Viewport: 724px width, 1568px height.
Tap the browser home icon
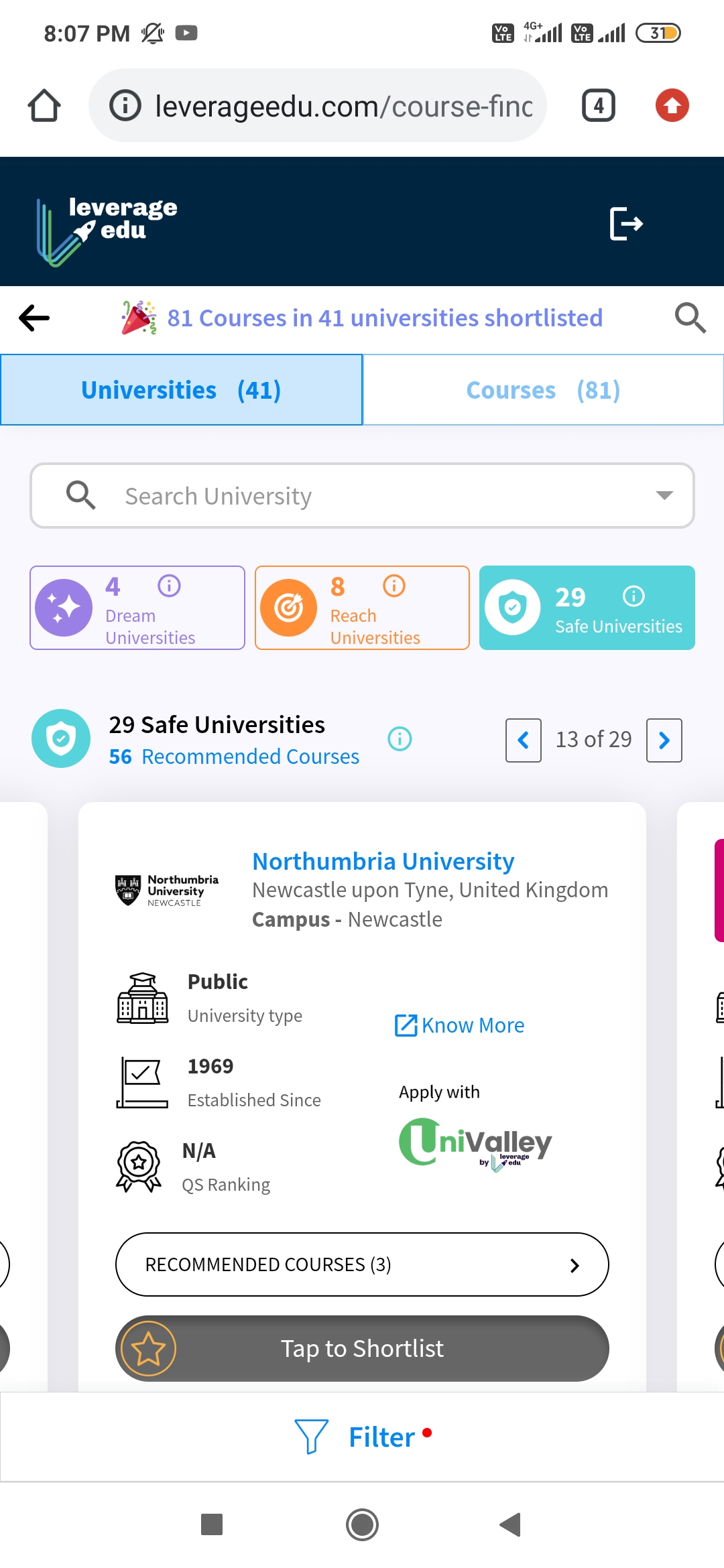coord(44,106)
